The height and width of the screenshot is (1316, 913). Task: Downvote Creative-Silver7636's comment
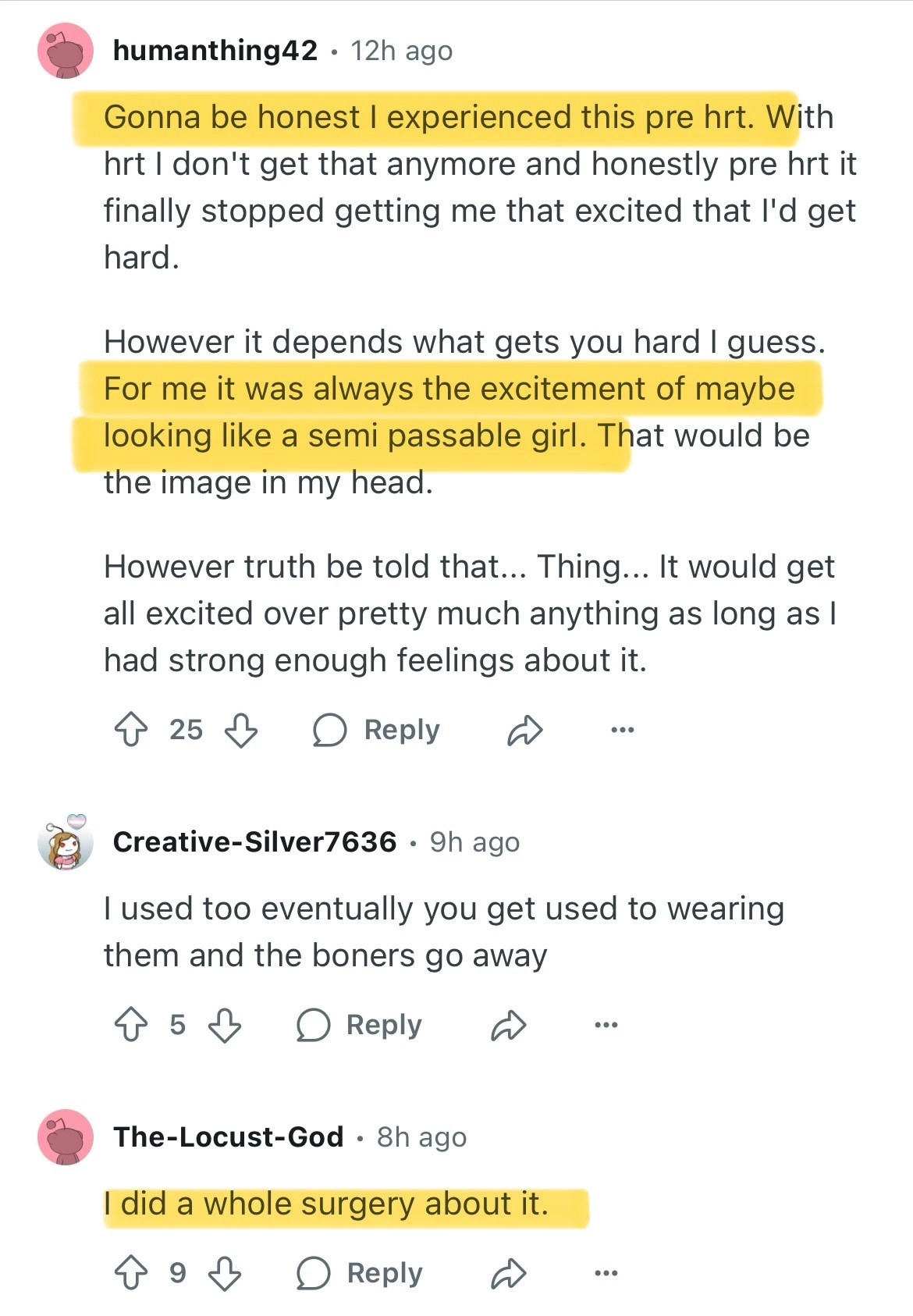(x=225, y=1026)
